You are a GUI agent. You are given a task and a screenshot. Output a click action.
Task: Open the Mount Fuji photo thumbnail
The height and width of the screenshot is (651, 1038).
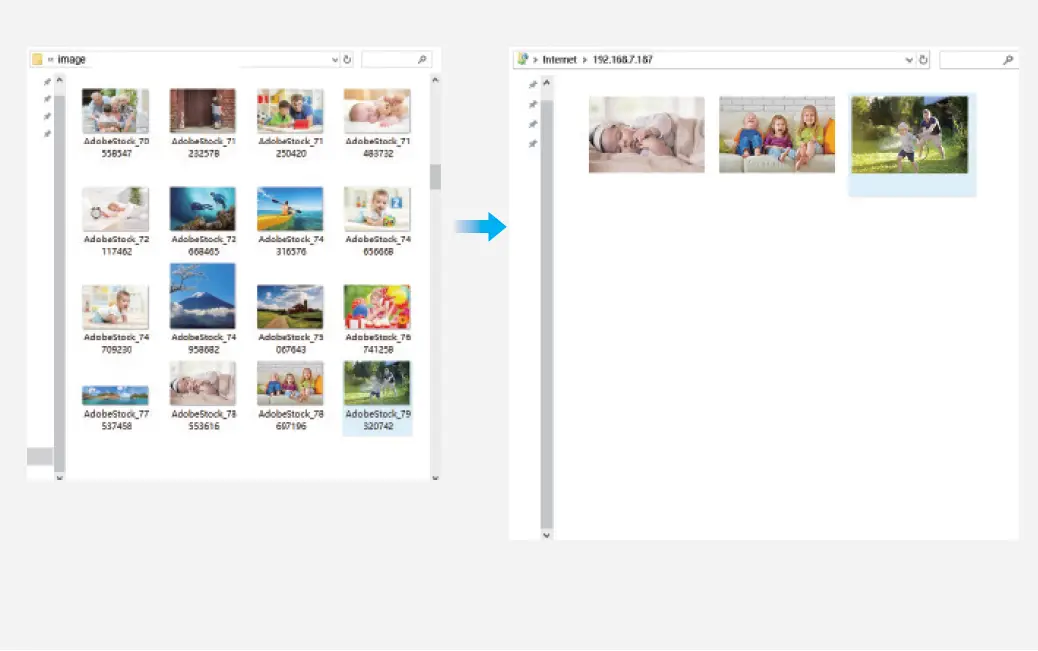202,296
